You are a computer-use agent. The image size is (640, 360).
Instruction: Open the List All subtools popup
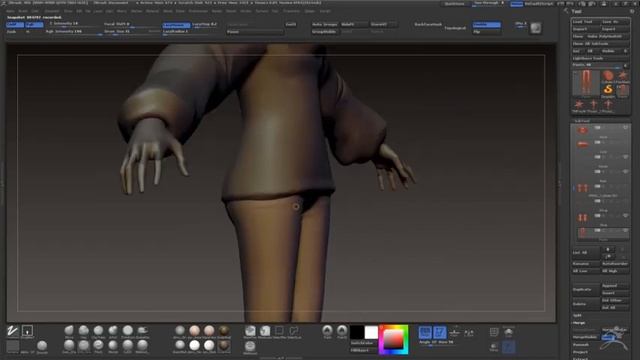point(586,253)
